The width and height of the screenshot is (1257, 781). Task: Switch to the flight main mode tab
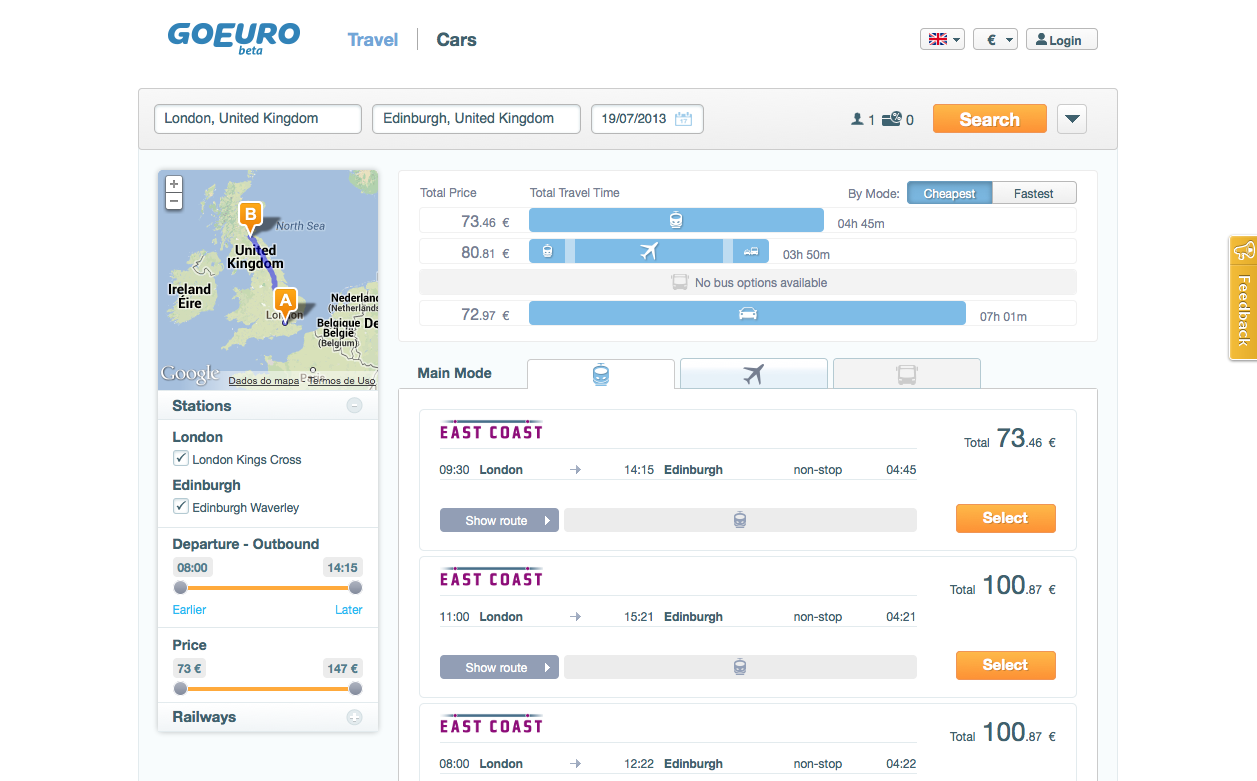click(x=754, y=374)
